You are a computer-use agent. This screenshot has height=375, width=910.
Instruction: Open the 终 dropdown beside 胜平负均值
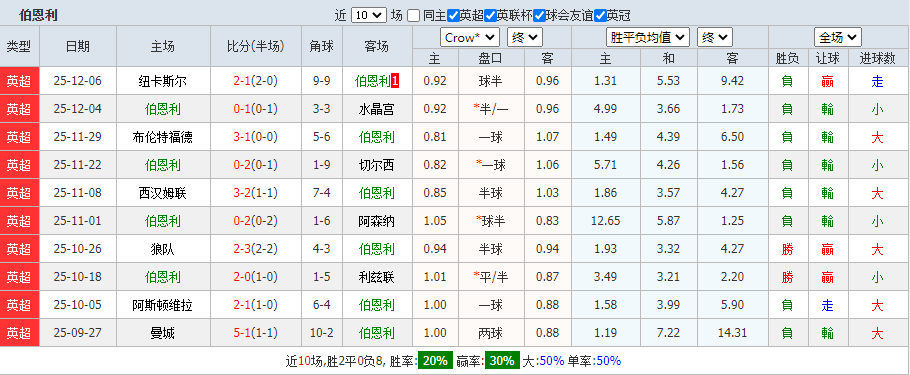pyautogui.click(x=714, y=38)
